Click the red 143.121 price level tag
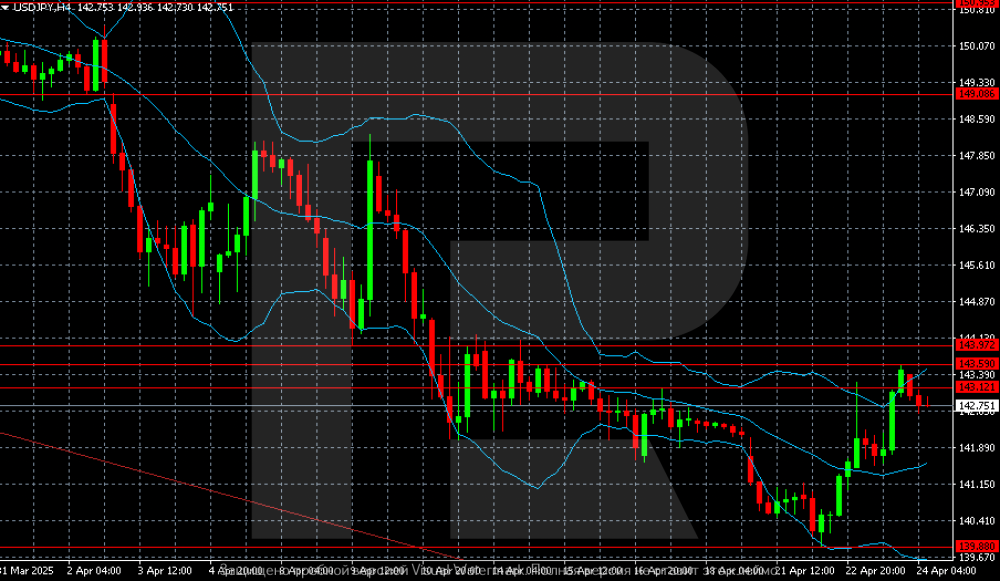 point(976,387)
